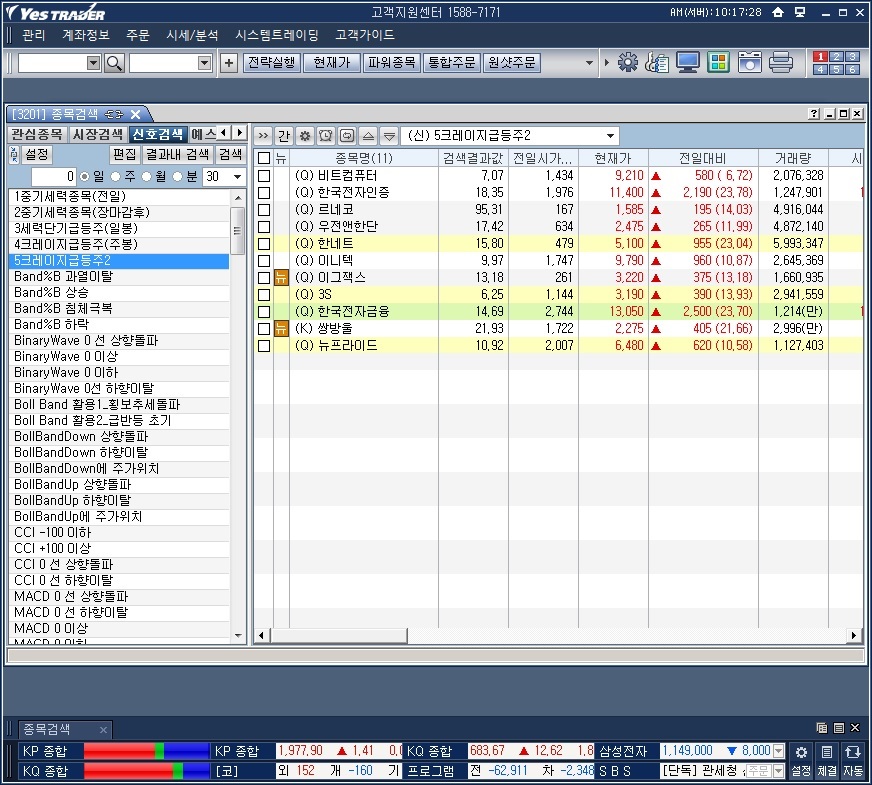The width and height of the screenshot is (872, 785).
Task: Switch to virtual screen 6
Action: 852,69
